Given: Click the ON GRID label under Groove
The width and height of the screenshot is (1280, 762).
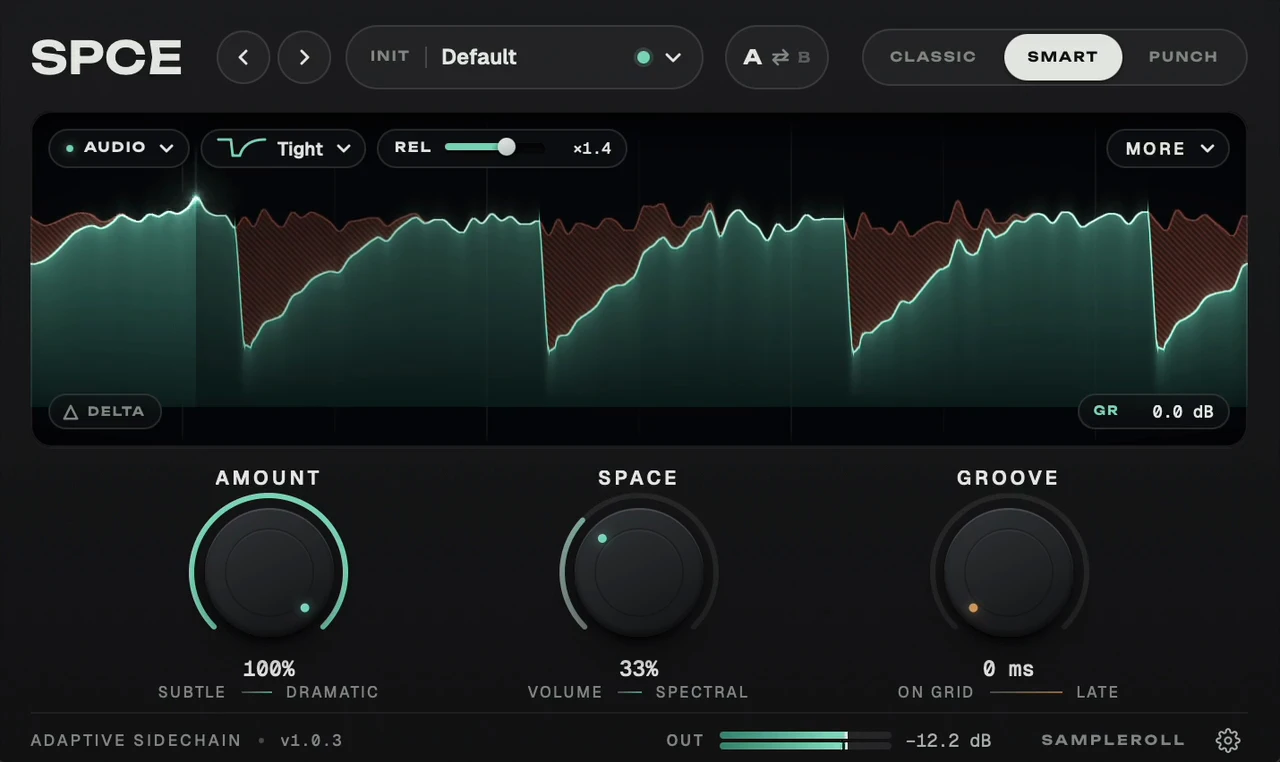Looking at the screenshot, I should pos(936,692).
